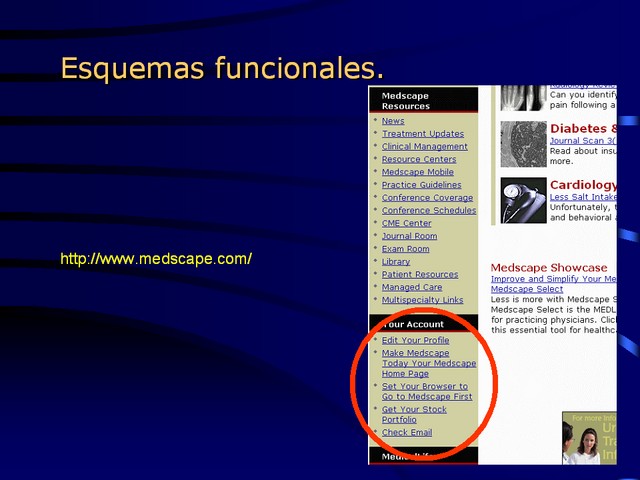Open the Journal Scan link under Diabetes
Viewport: 640px width, 480px height.
[x=583, y=141]
